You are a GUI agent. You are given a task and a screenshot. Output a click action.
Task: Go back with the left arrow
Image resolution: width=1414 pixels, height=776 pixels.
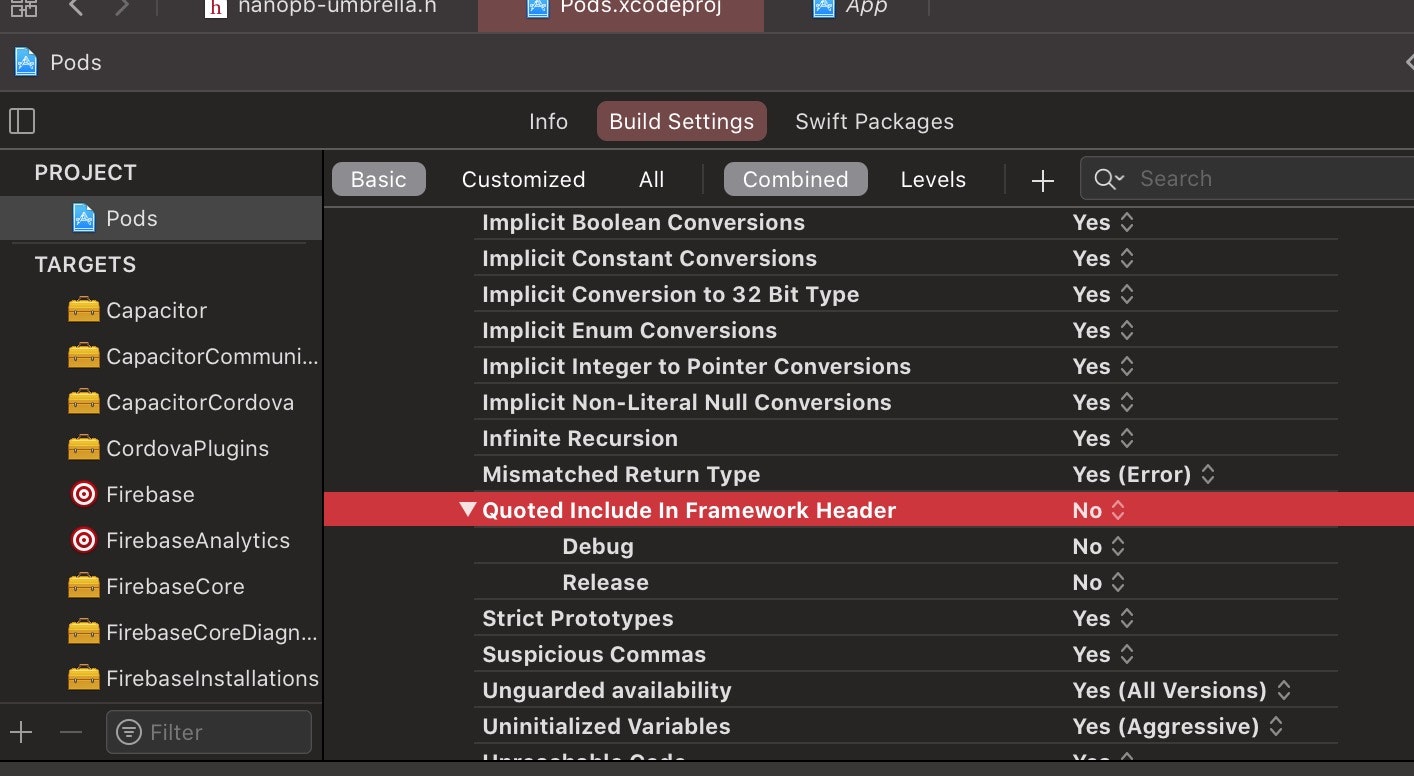coord(77,8)
